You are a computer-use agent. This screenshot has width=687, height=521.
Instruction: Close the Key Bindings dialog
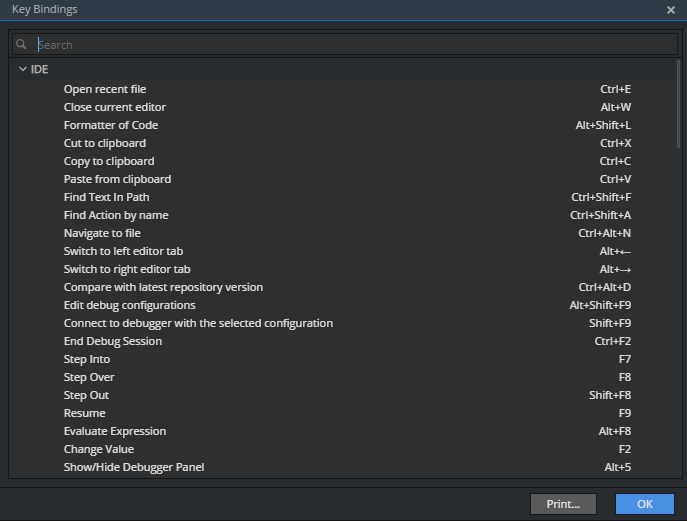pos(670,10)
